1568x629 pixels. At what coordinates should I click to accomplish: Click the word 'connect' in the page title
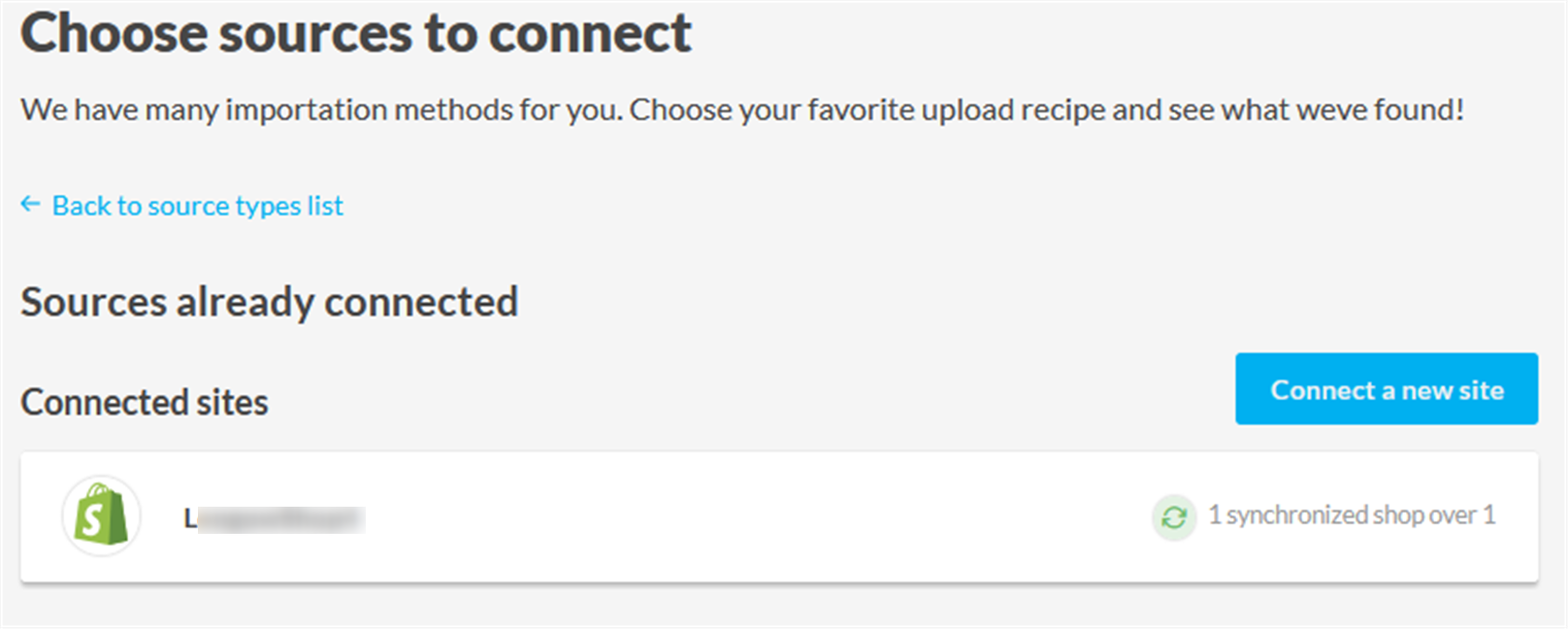pos(590,34)
